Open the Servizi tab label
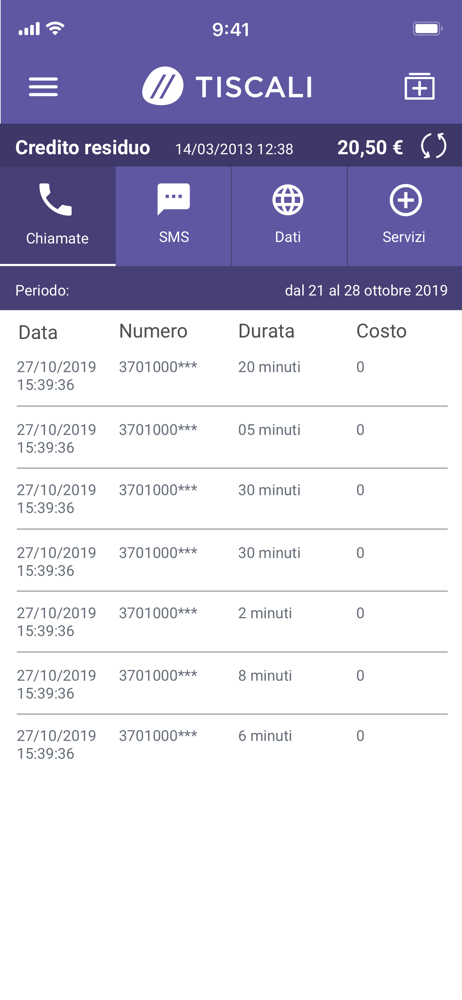 [404, 237]
